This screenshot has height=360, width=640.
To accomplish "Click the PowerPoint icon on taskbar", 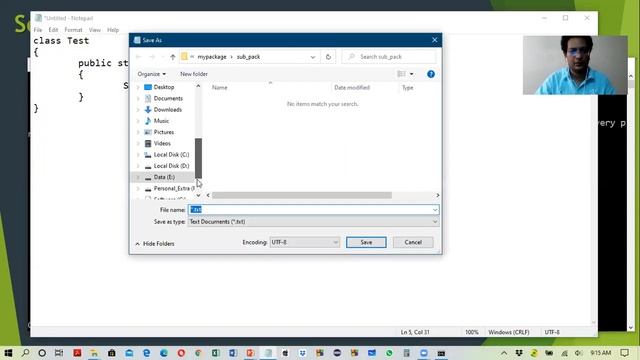I will point(250,353).
